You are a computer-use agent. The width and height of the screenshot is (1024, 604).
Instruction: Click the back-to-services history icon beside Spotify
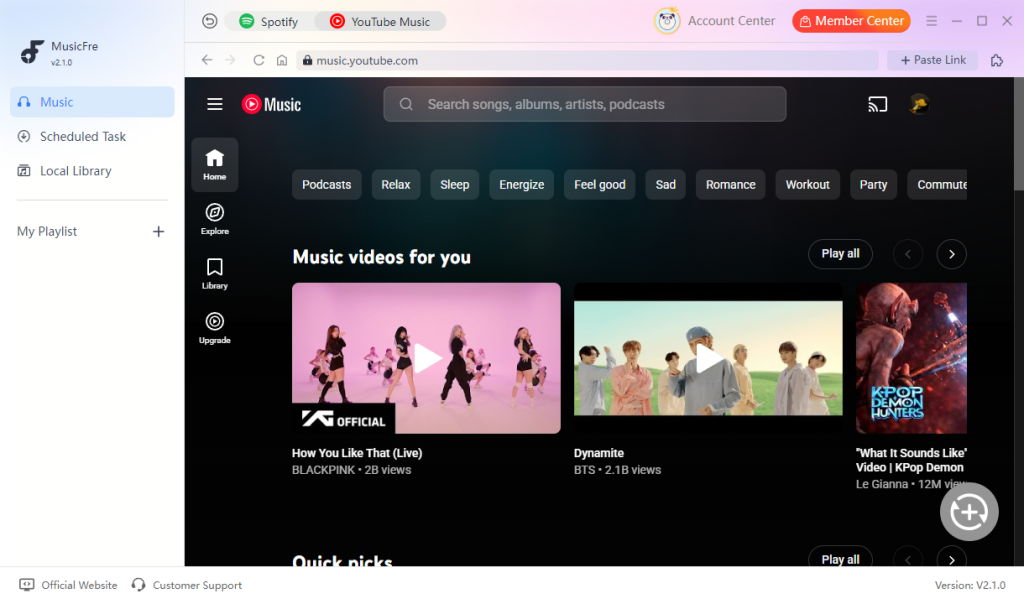tap(209, 21)
